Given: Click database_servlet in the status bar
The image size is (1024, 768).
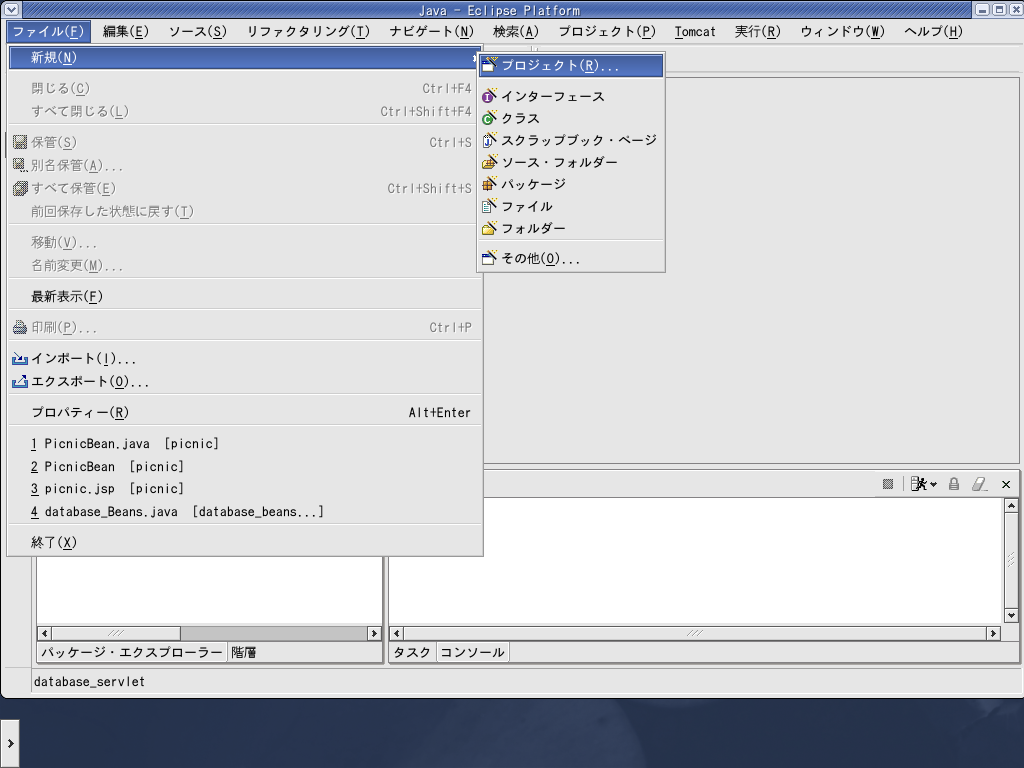Looking at the screenshot, I should pos(89,682).
